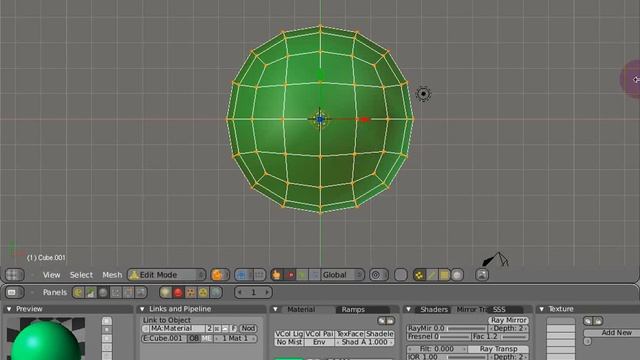
Task: Toggle the ME link button
Action: tap(207, 338)
